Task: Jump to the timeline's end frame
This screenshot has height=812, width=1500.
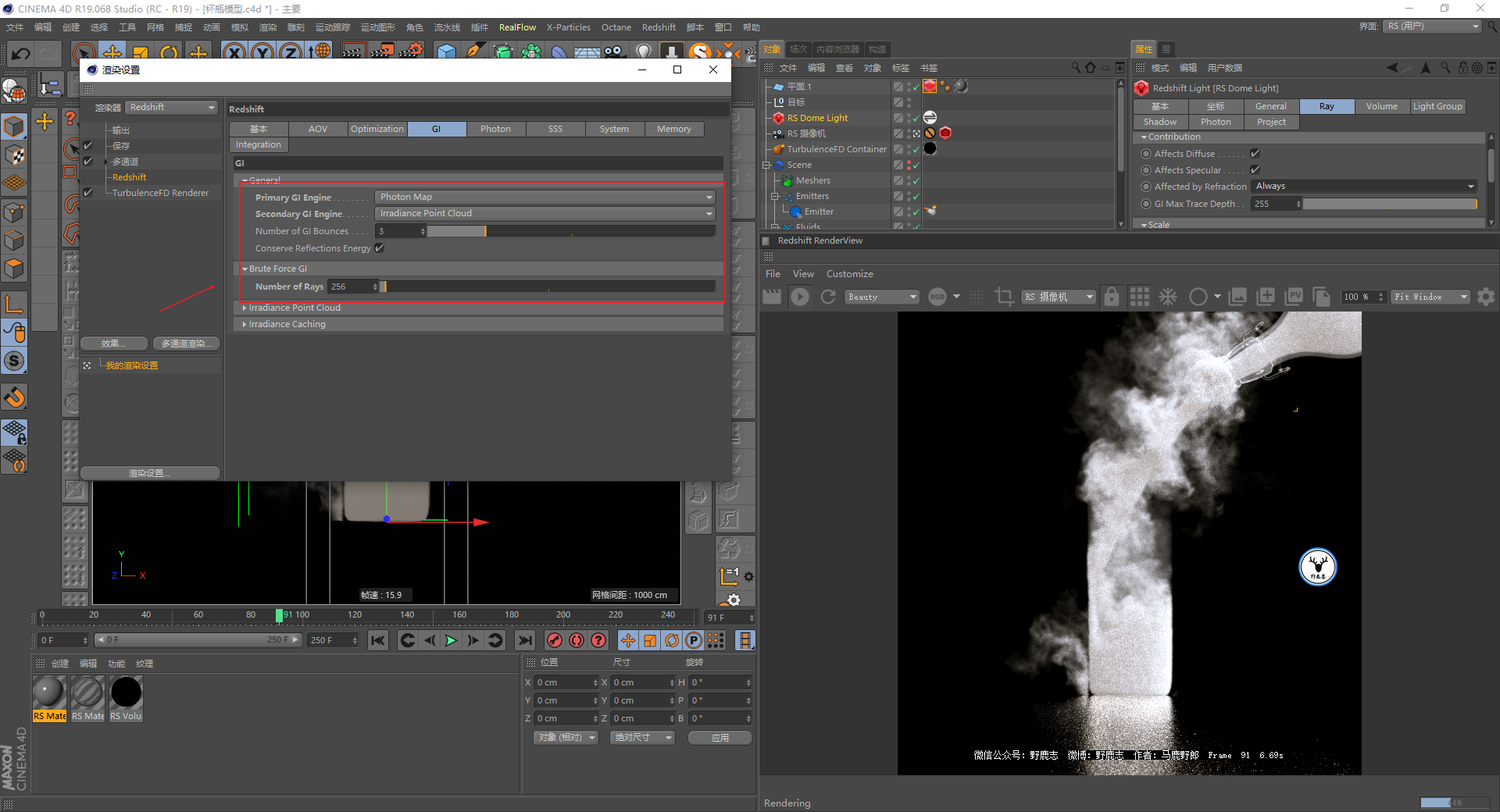Action: pos(525,641)
